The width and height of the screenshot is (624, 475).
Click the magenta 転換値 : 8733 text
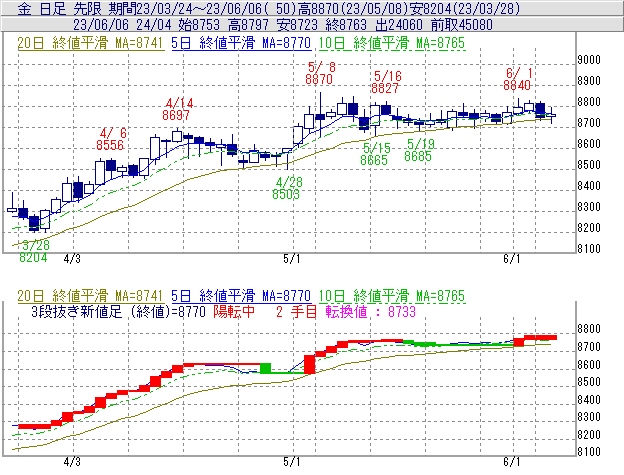point(370,311)
